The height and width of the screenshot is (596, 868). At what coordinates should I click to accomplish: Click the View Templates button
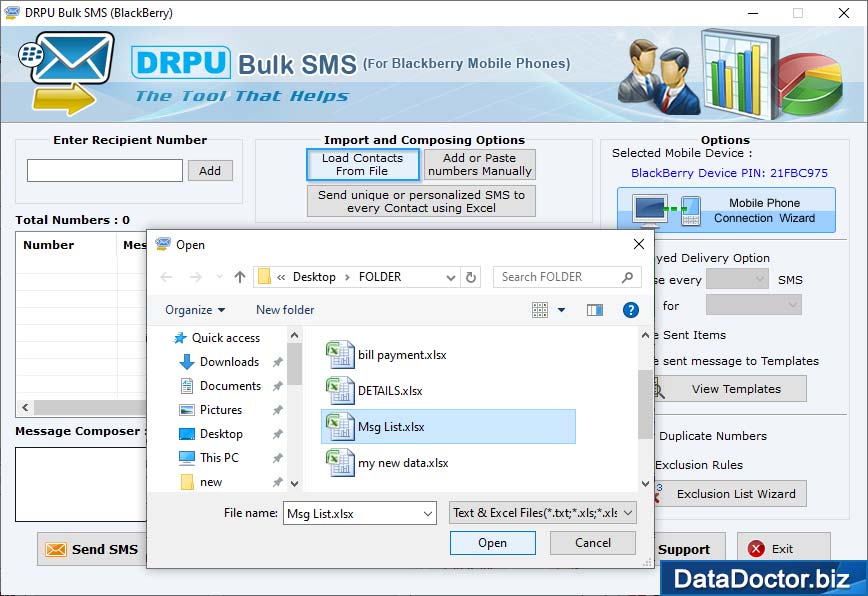[730, 389]
